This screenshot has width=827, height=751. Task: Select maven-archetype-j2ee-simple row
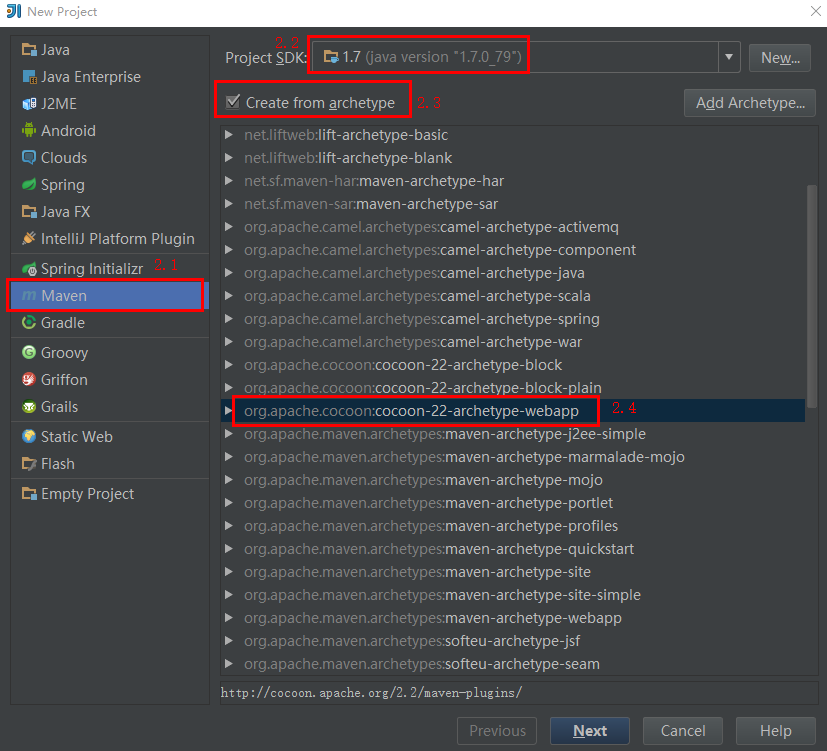point(513,434)
